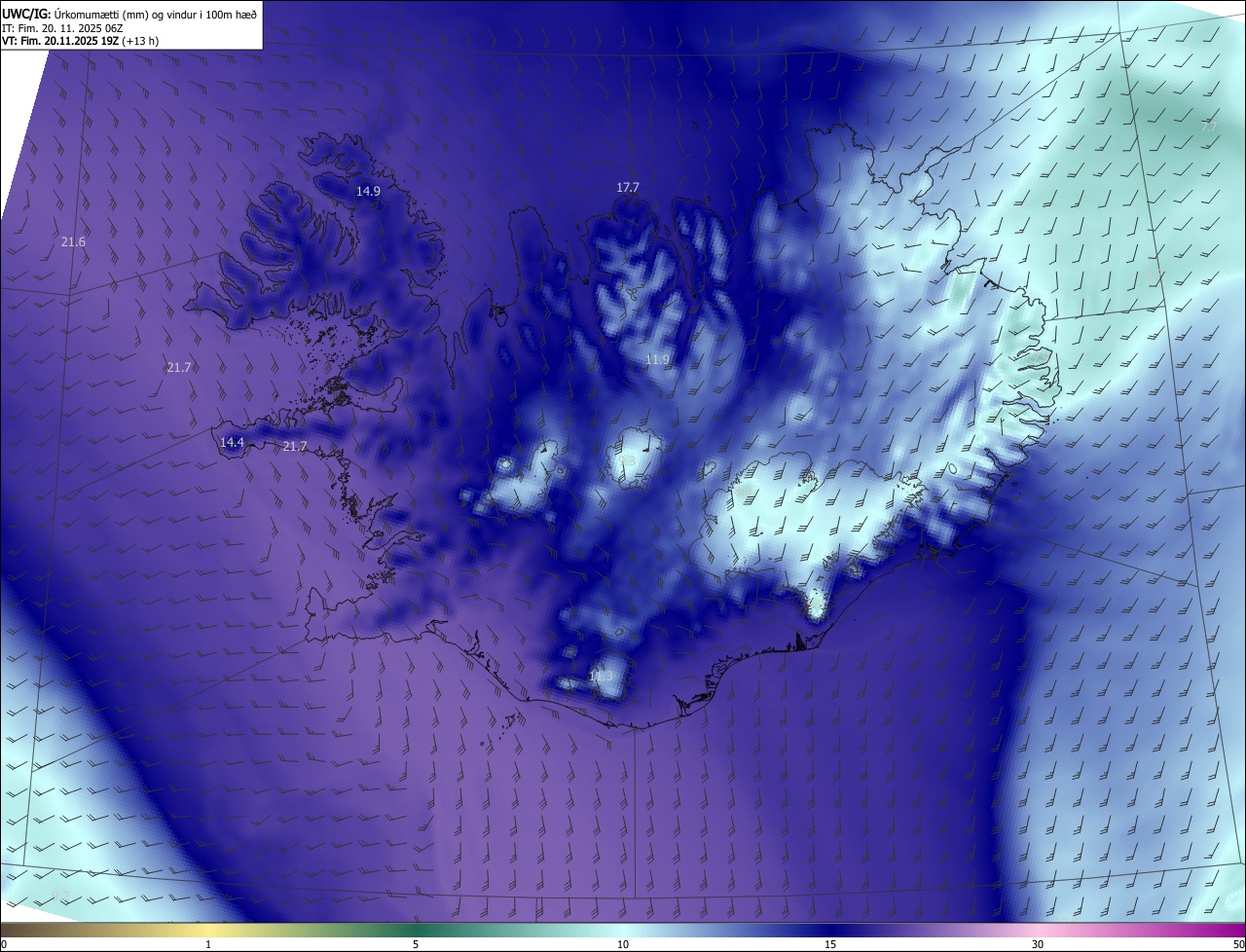Click the 30 tick on the colour scale
Viewport: 1246px width, 952px height.
(1038, 944)
